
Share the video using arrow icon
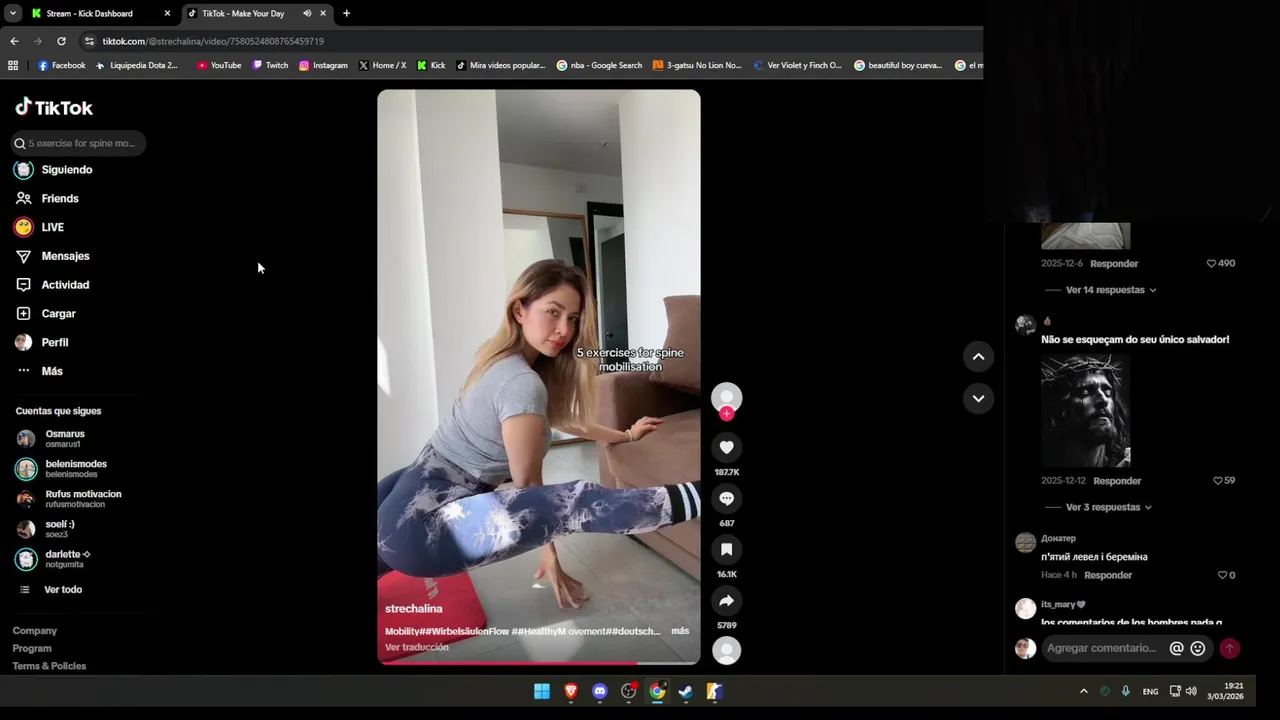coord(726,601)
